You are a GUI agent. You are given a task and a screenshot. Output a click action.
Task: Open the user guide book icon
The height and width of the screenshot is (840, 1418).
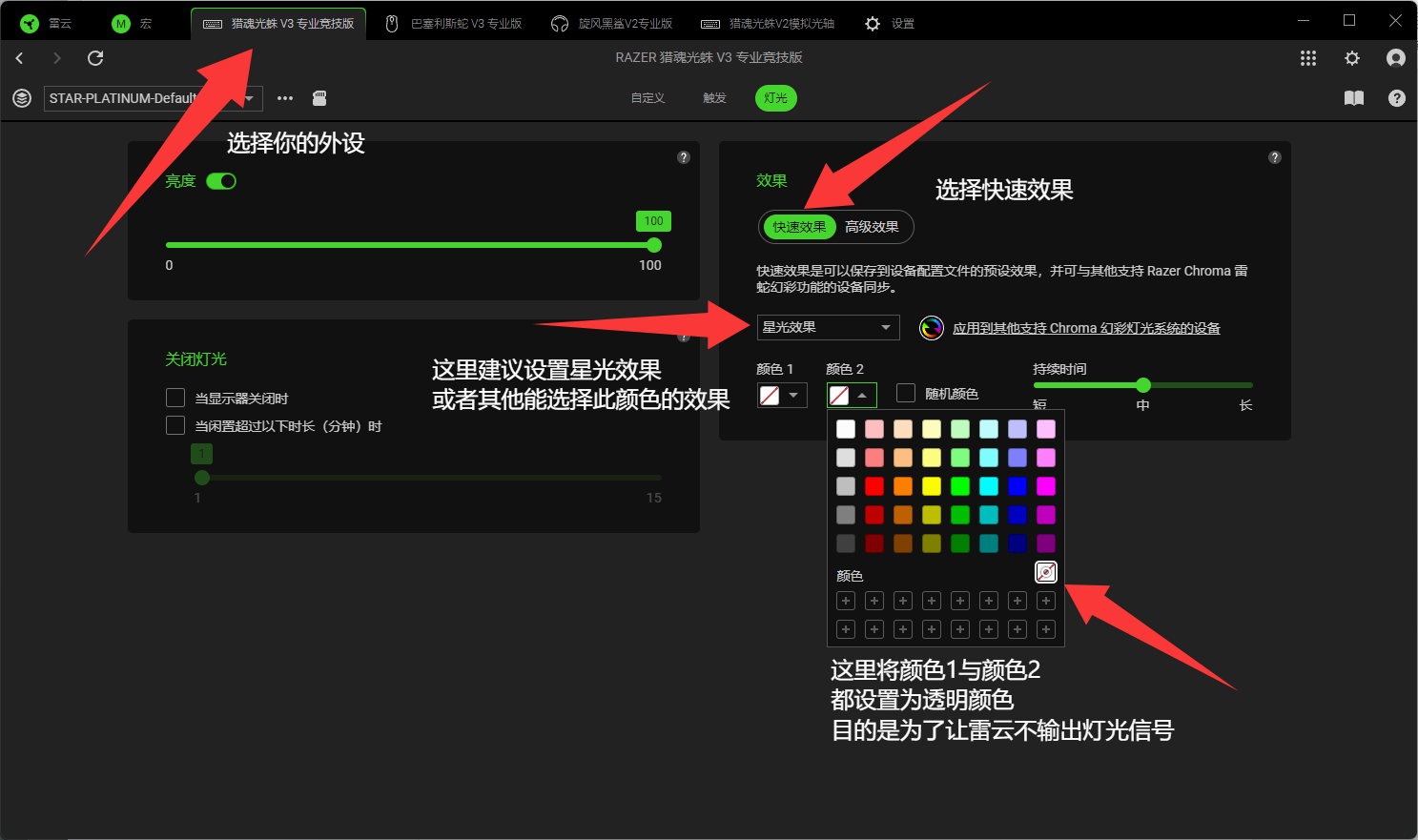tap(1353, 98)
